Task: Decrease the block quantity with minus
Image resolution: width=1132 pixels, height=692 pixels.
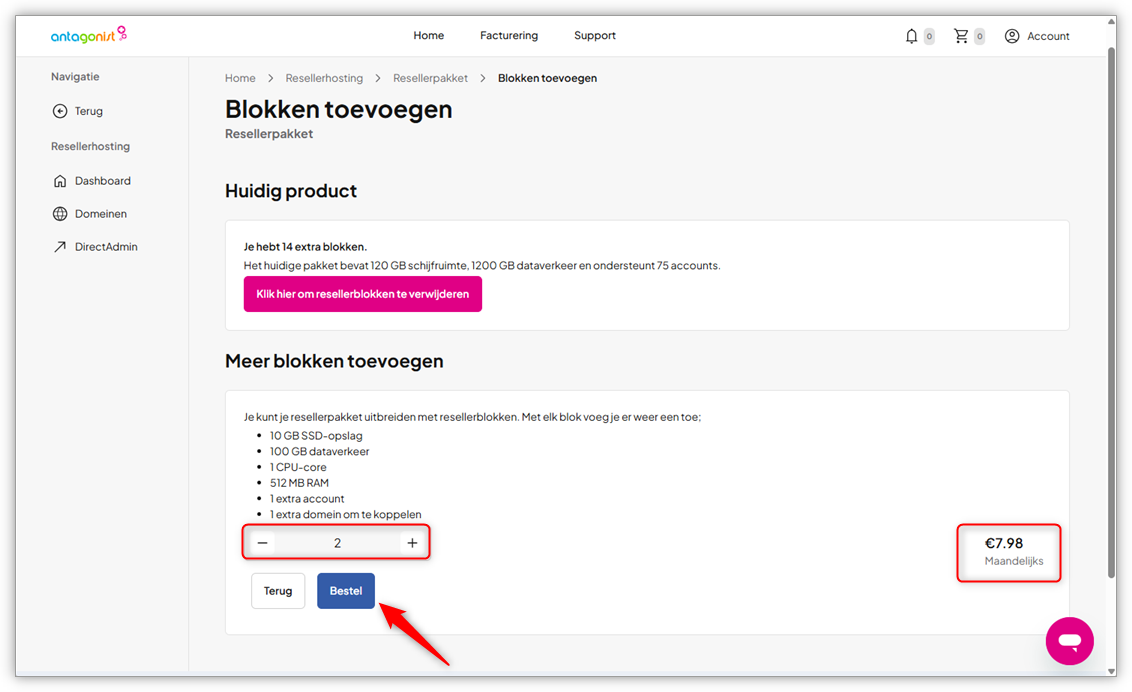Action: 261,542
